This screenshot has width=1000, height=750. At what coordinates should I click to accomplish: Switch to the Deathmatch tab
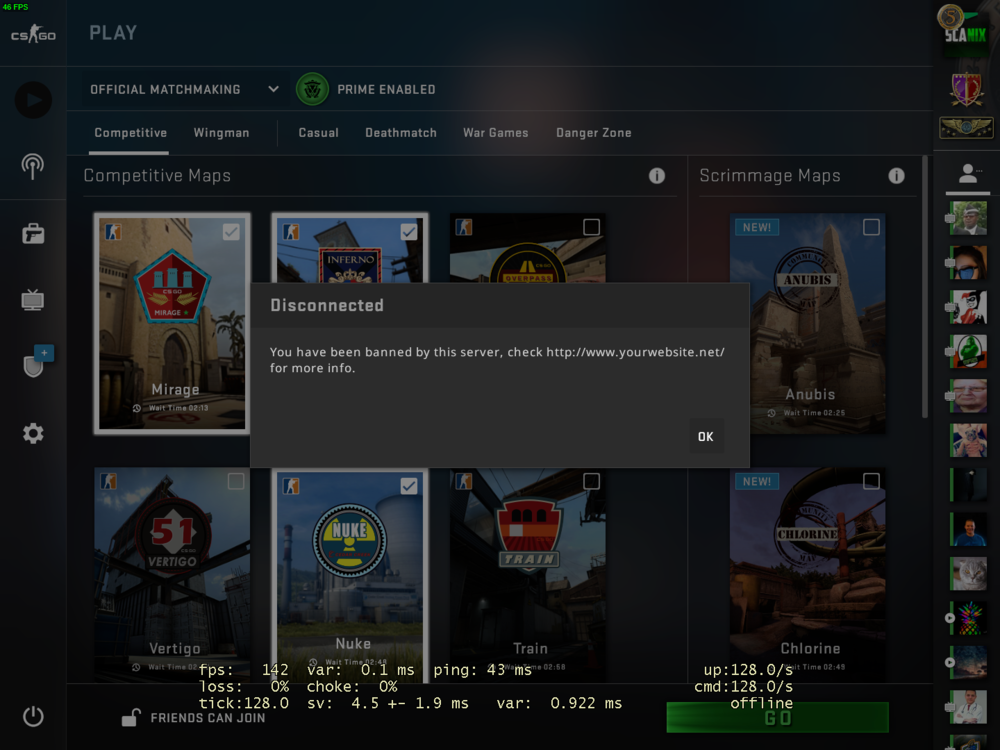click(401, 133)
